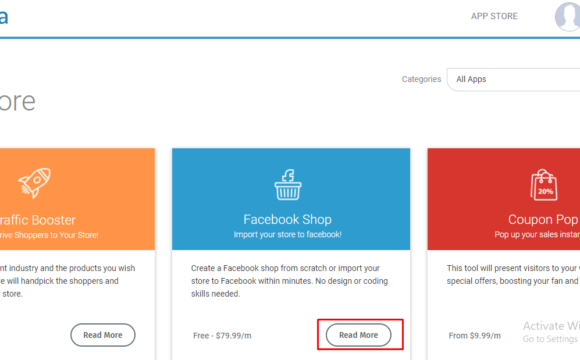Expand the All Apps categories dropdown
The width and height of the screenshot is (580, 360).
(513, 80)
